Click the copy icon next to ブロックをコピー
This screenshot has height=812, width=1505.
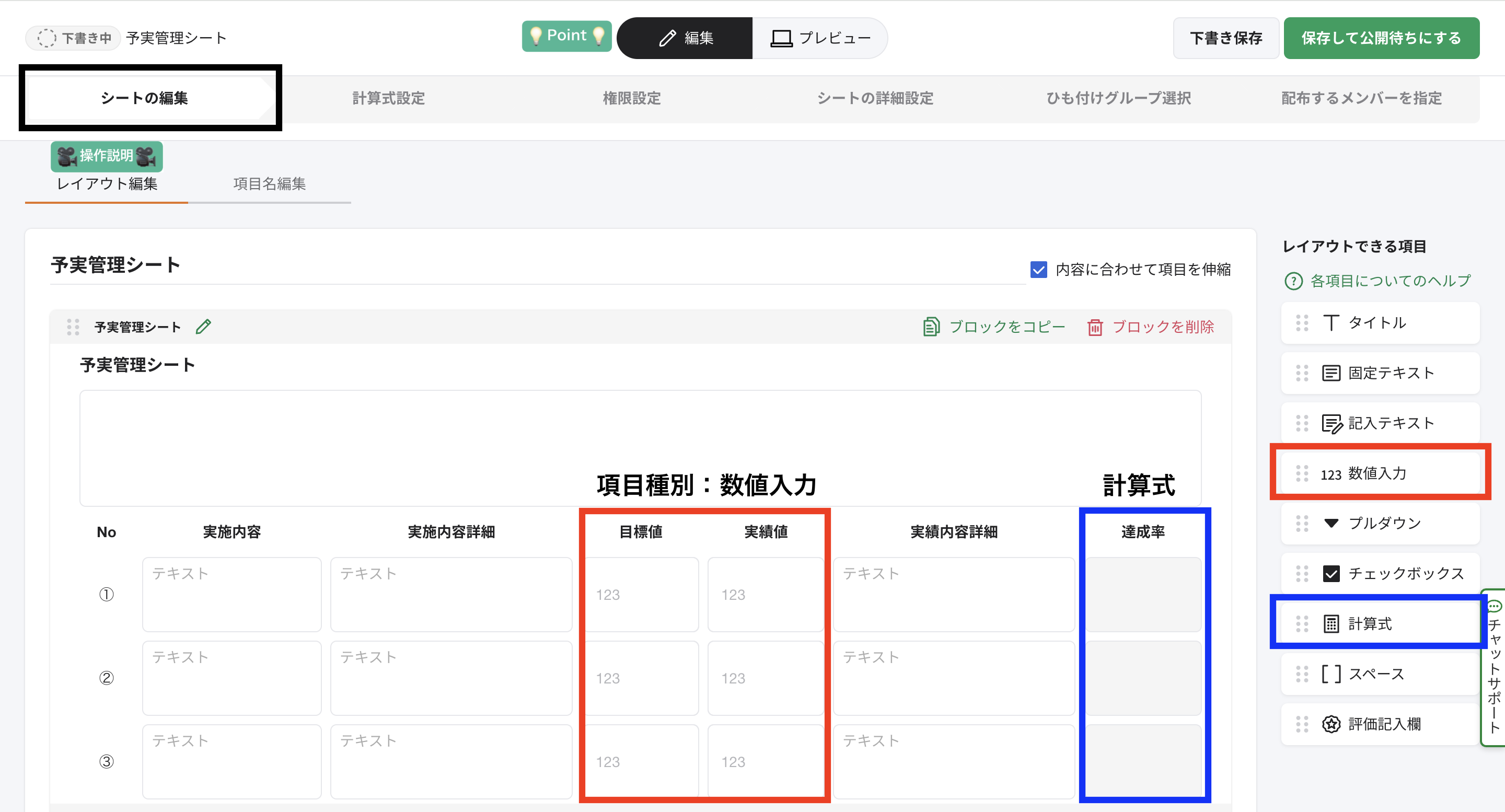coord(931,327)
